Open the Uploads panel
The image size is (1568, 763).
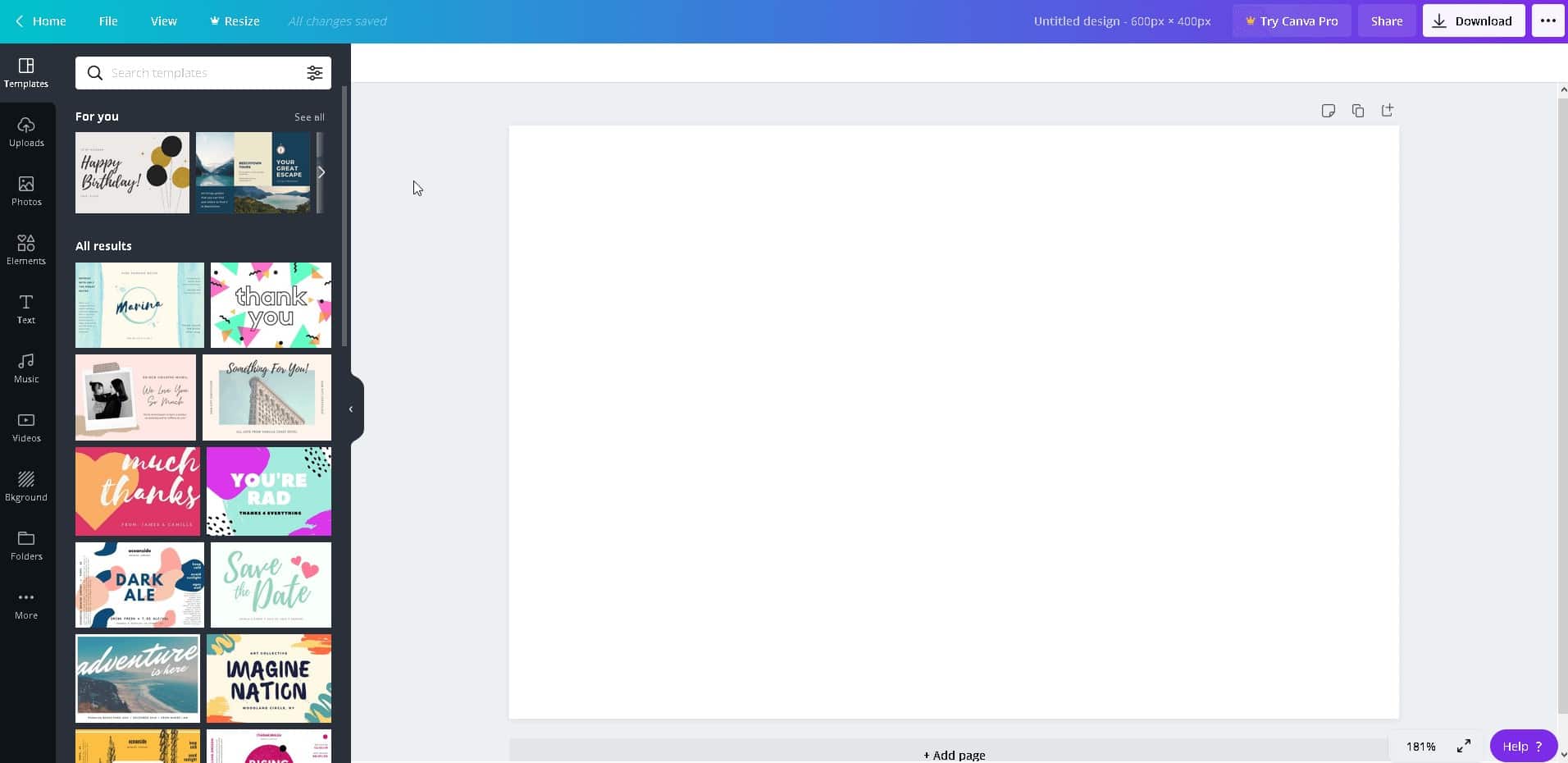26,131
